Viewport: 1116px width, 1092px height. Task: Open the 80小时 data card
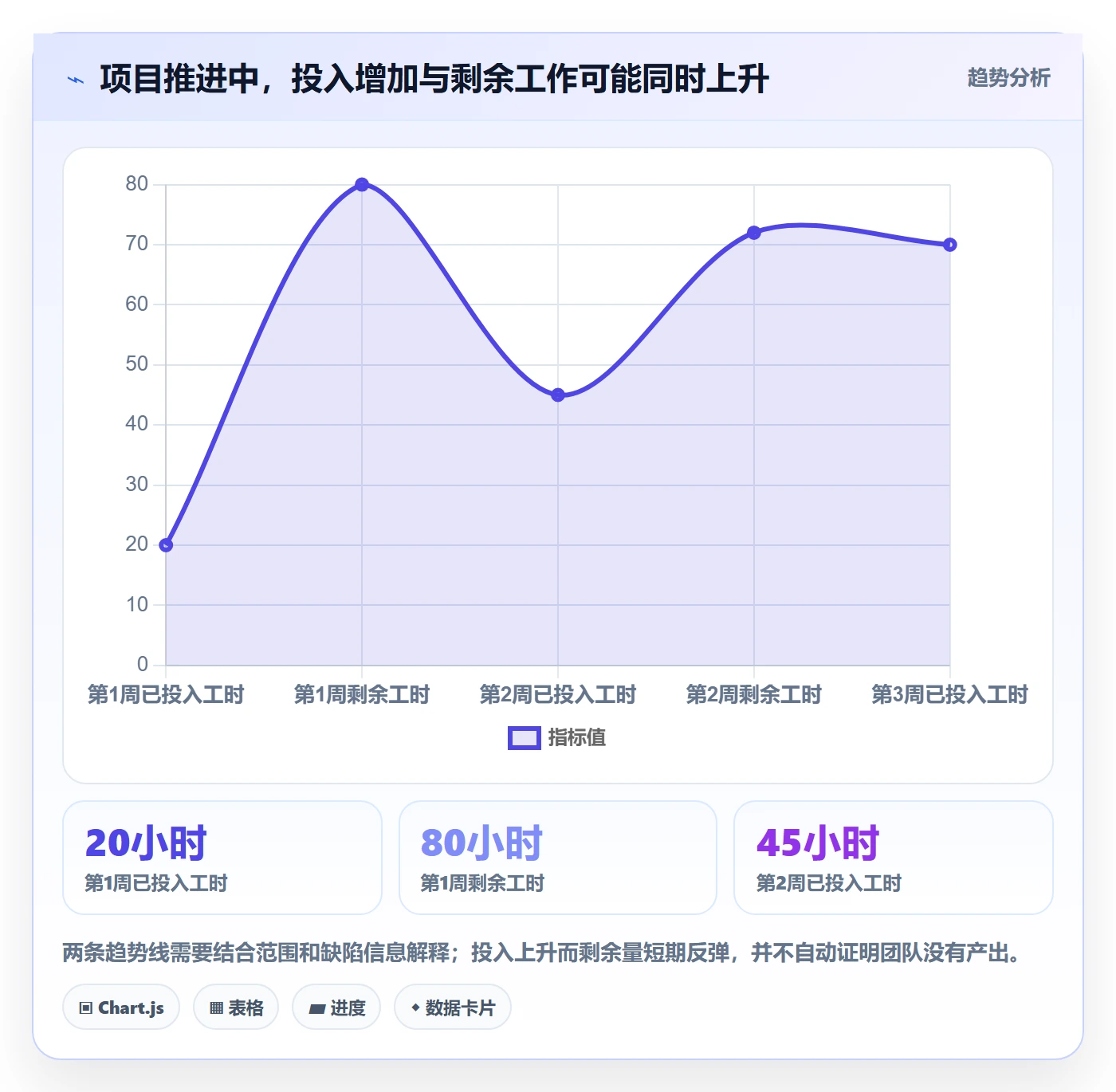tap(558, 858)
